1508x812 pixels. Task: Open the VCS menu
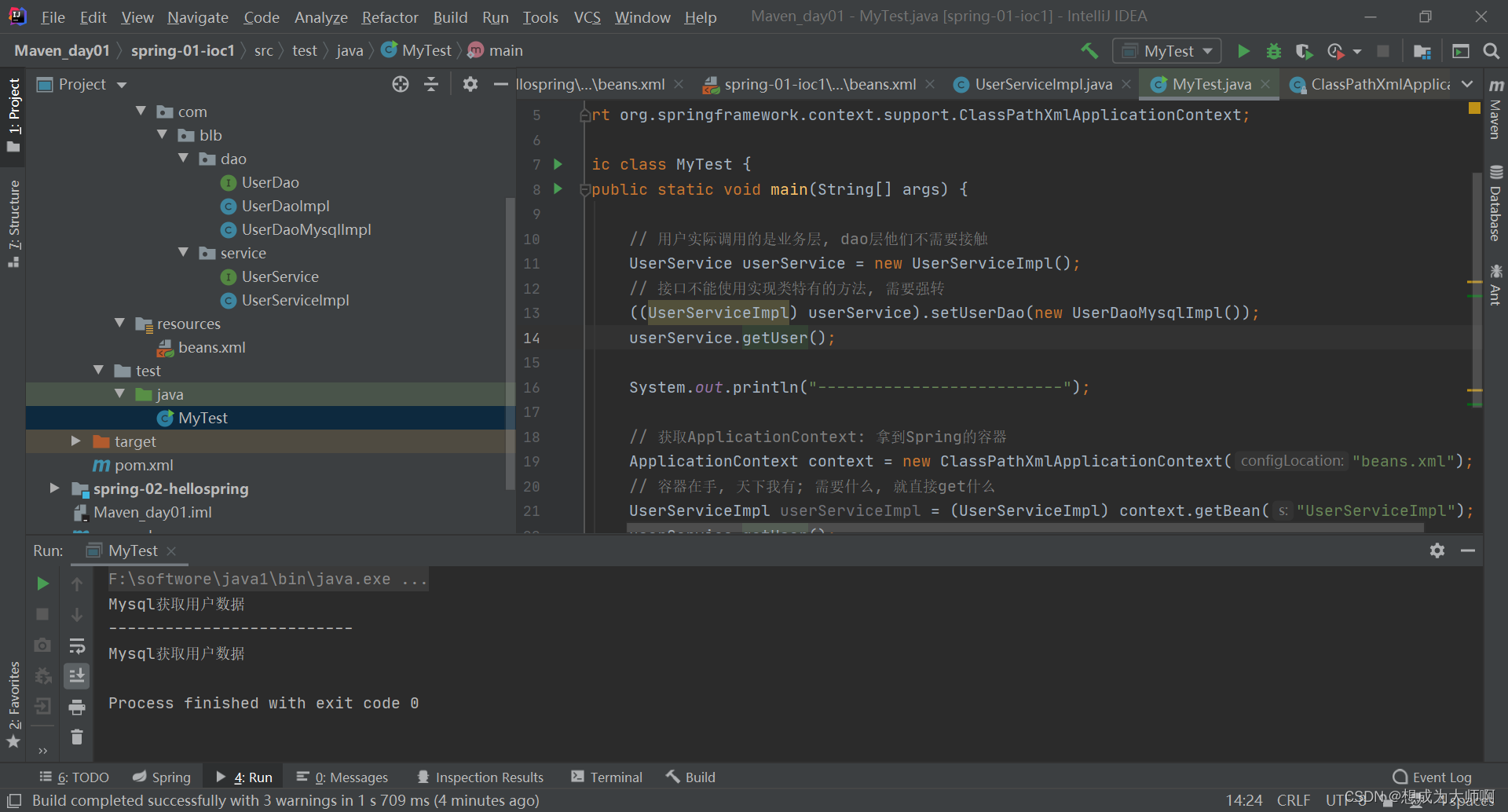click(x=587, y=17)
